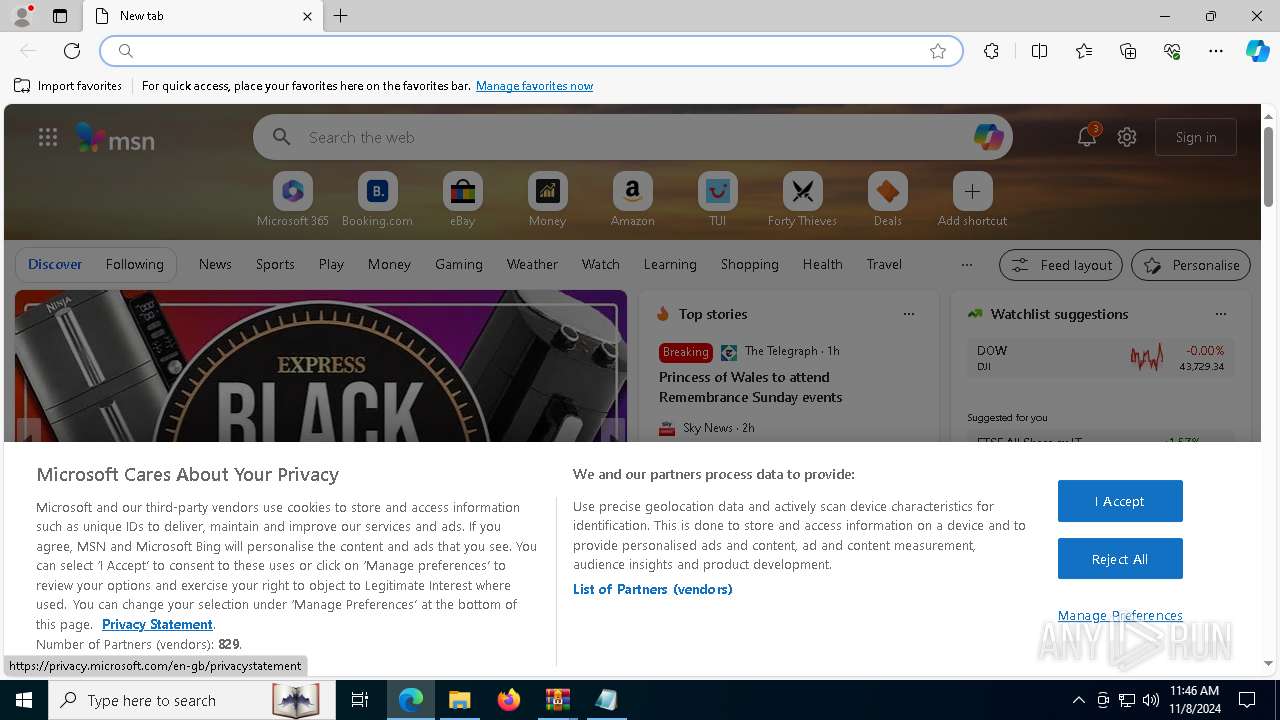Open Top stories more options

tap(909, 314)
